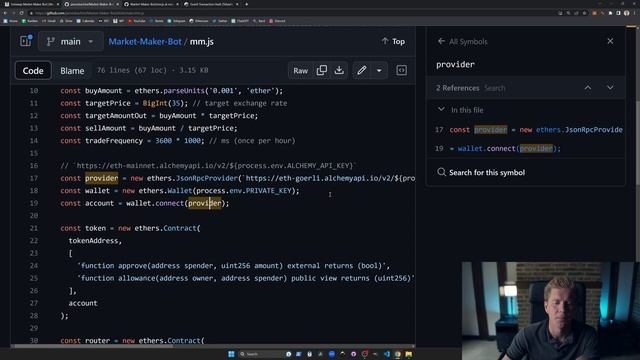Open more edit options dropdown arrow
640x360 pixels.
[379, 70]
